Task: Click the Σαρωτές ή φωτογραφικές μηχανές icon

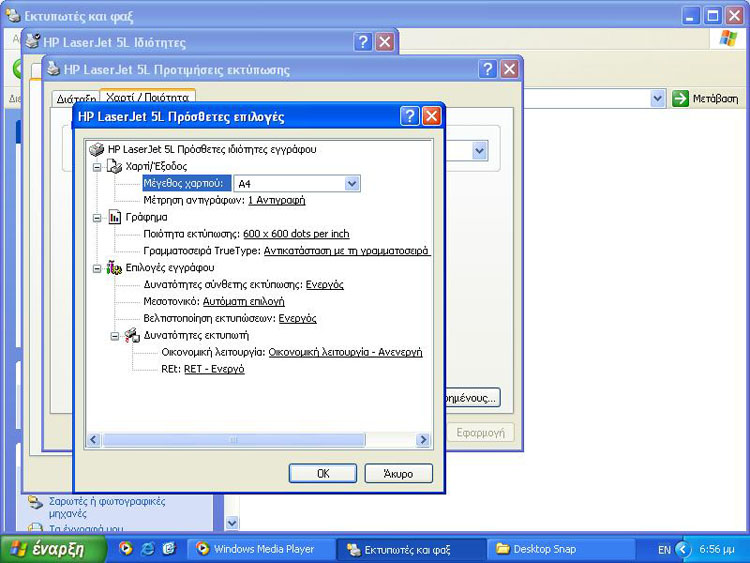Action: click(x=35, y=502)
